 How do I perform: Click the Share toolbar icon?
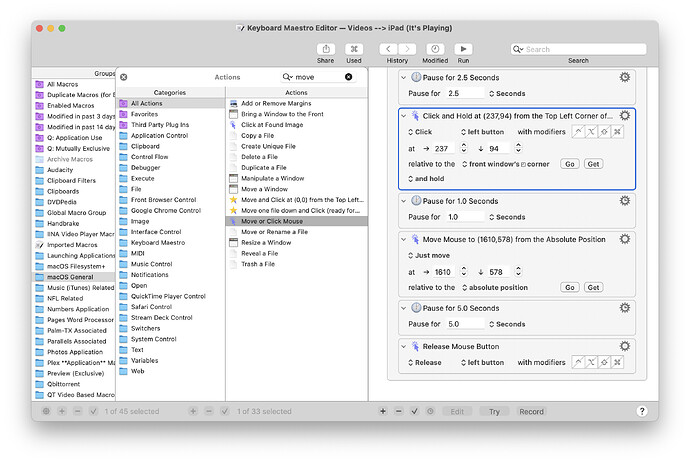[326, 49]
